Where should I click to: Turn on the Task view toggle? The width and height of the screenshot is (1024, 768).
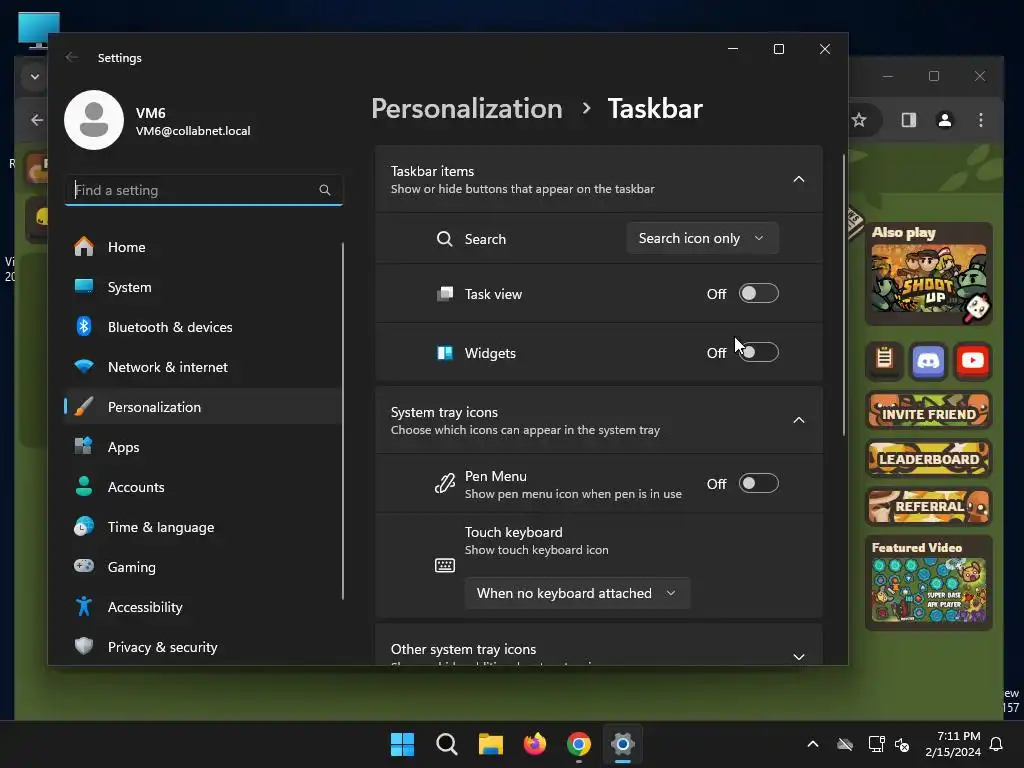pos(758,294)
